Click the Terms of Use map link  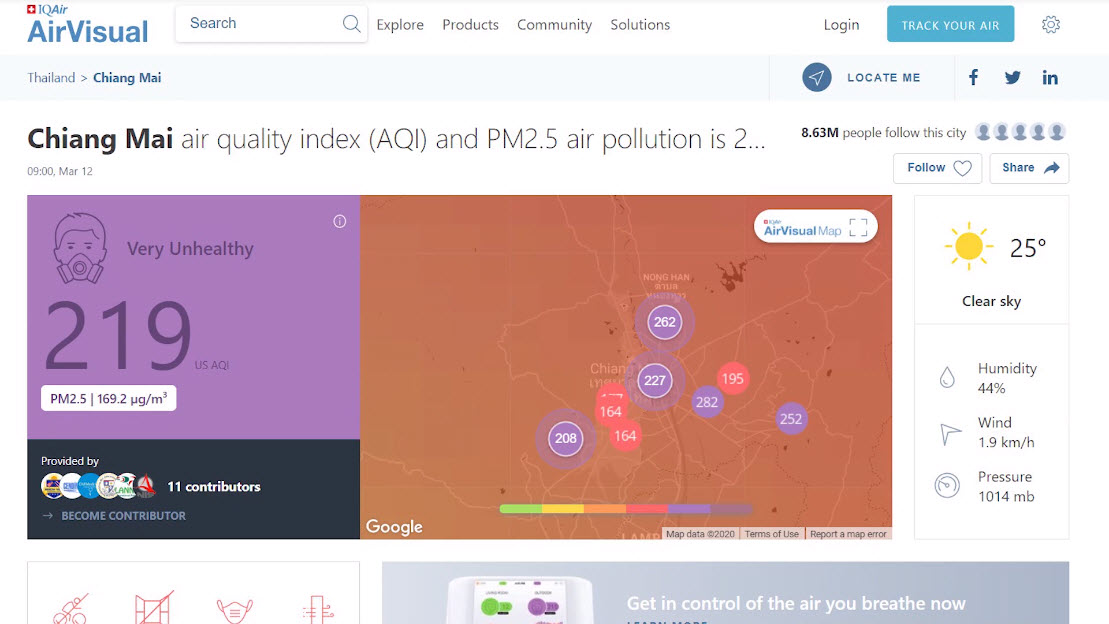771,534
